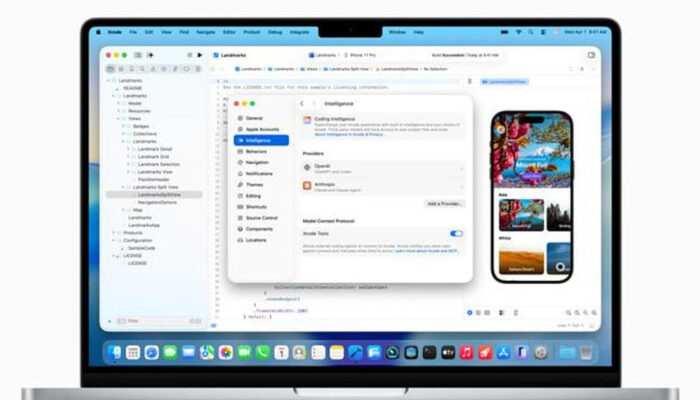Screen dimensions: 700x400
Task: Open the App Store from the Dock
Action: point(504,352)
